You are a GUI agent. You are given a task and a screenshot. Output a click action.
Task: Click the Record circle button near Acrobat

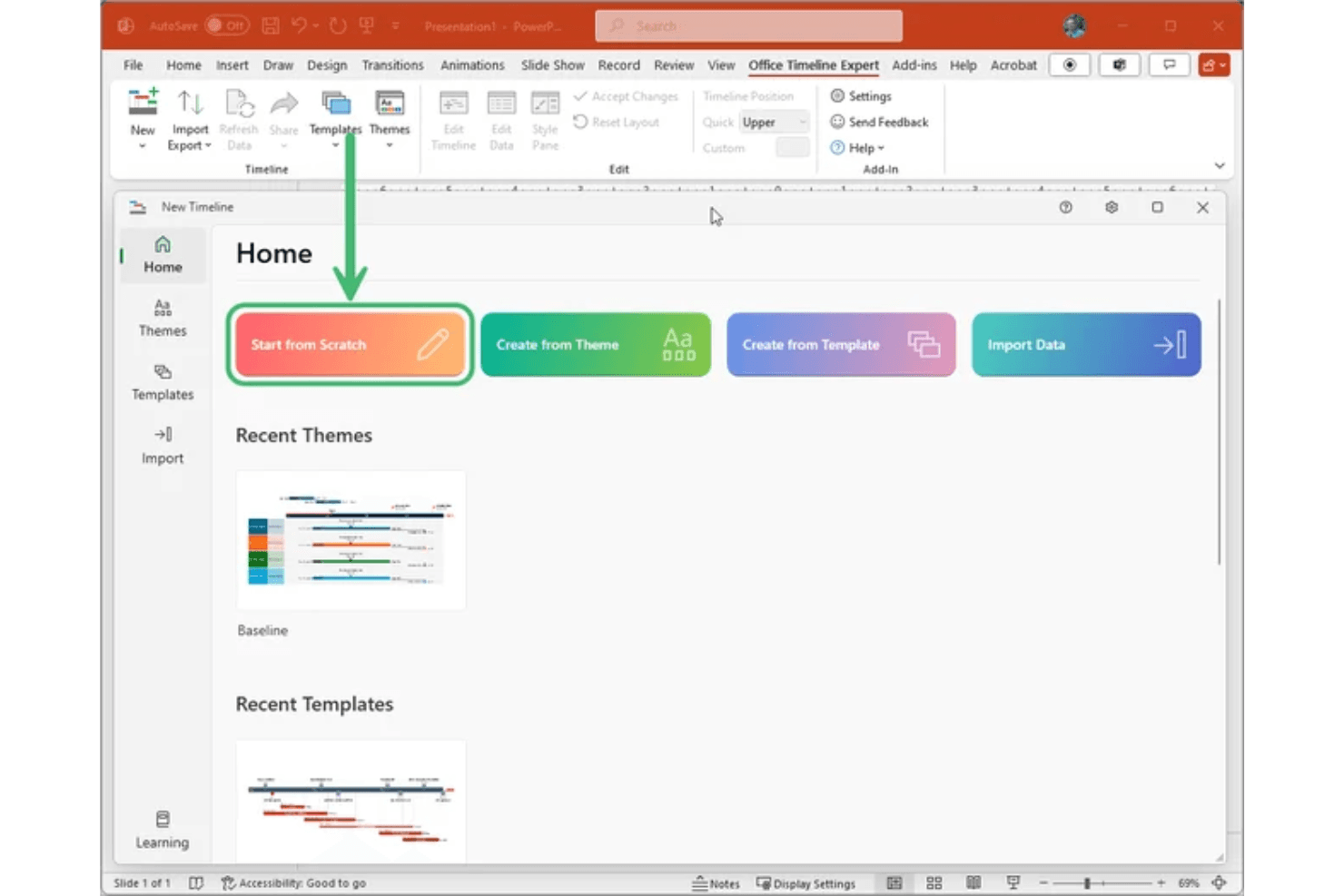point(1070,65)
